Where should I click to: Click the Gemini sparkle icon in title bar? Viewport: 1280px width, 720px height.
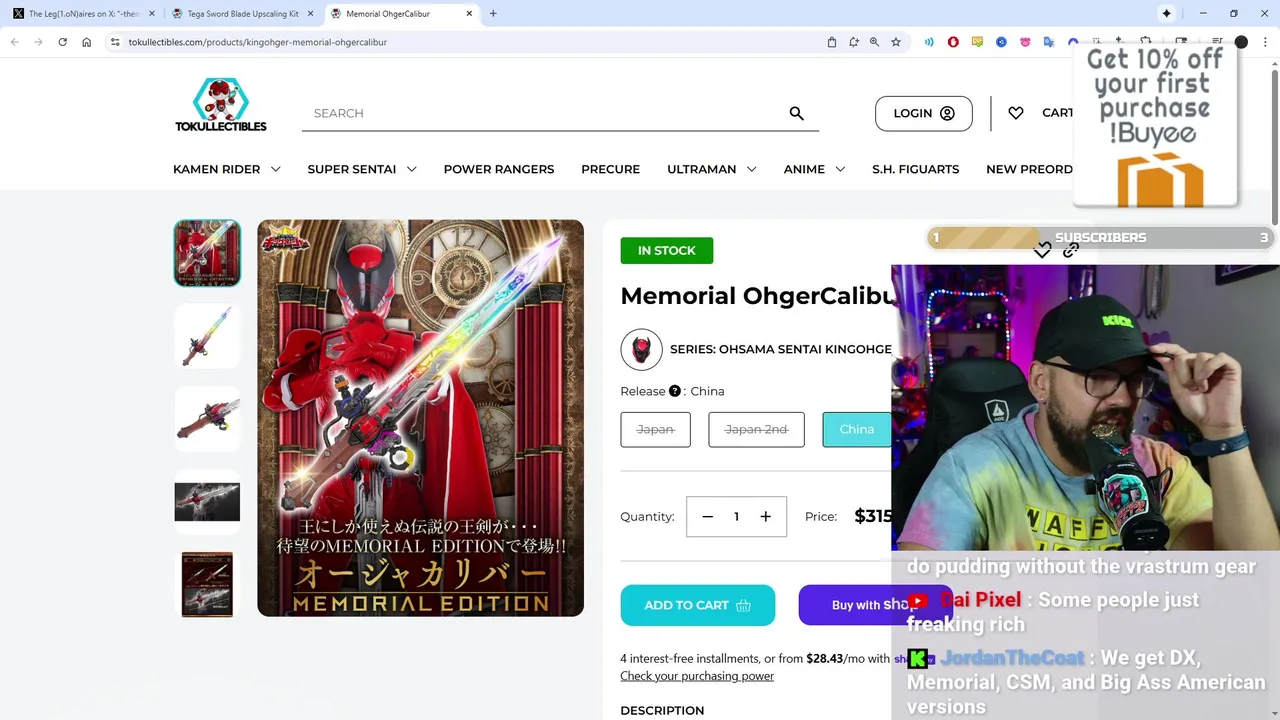(x=1166, y=13)
